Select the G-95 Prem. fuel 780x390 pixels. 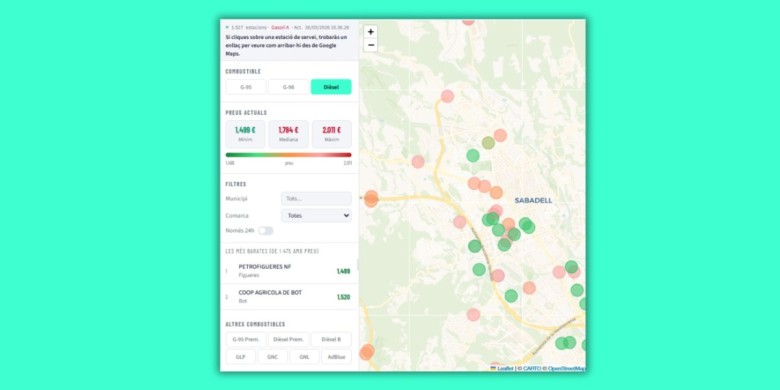[x=246, y=340]
